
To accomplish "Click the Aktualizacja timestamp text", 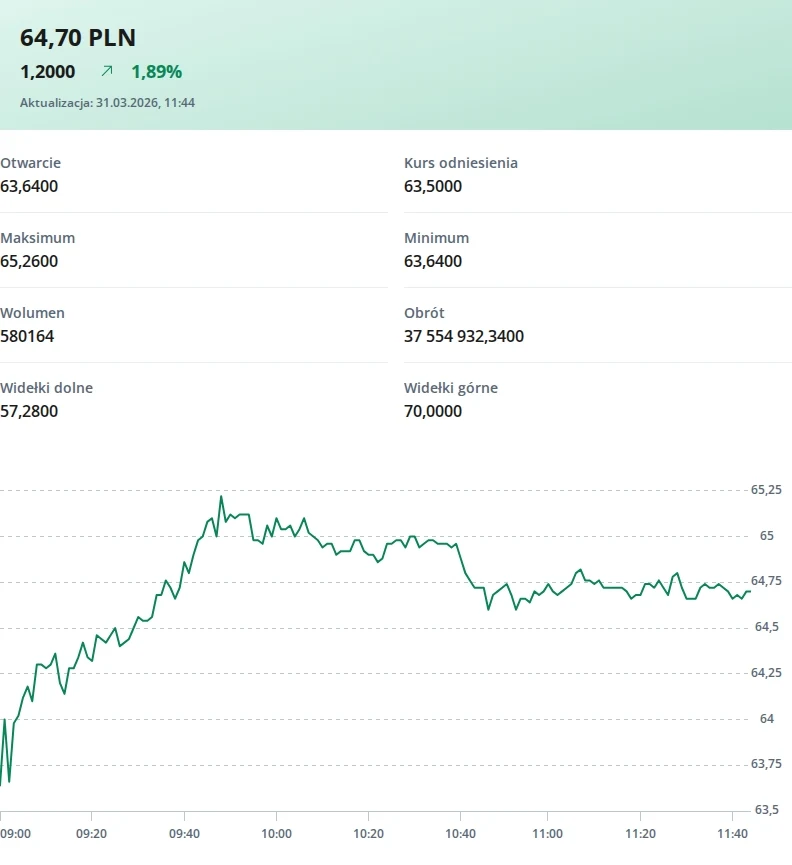I will [107, 102].
